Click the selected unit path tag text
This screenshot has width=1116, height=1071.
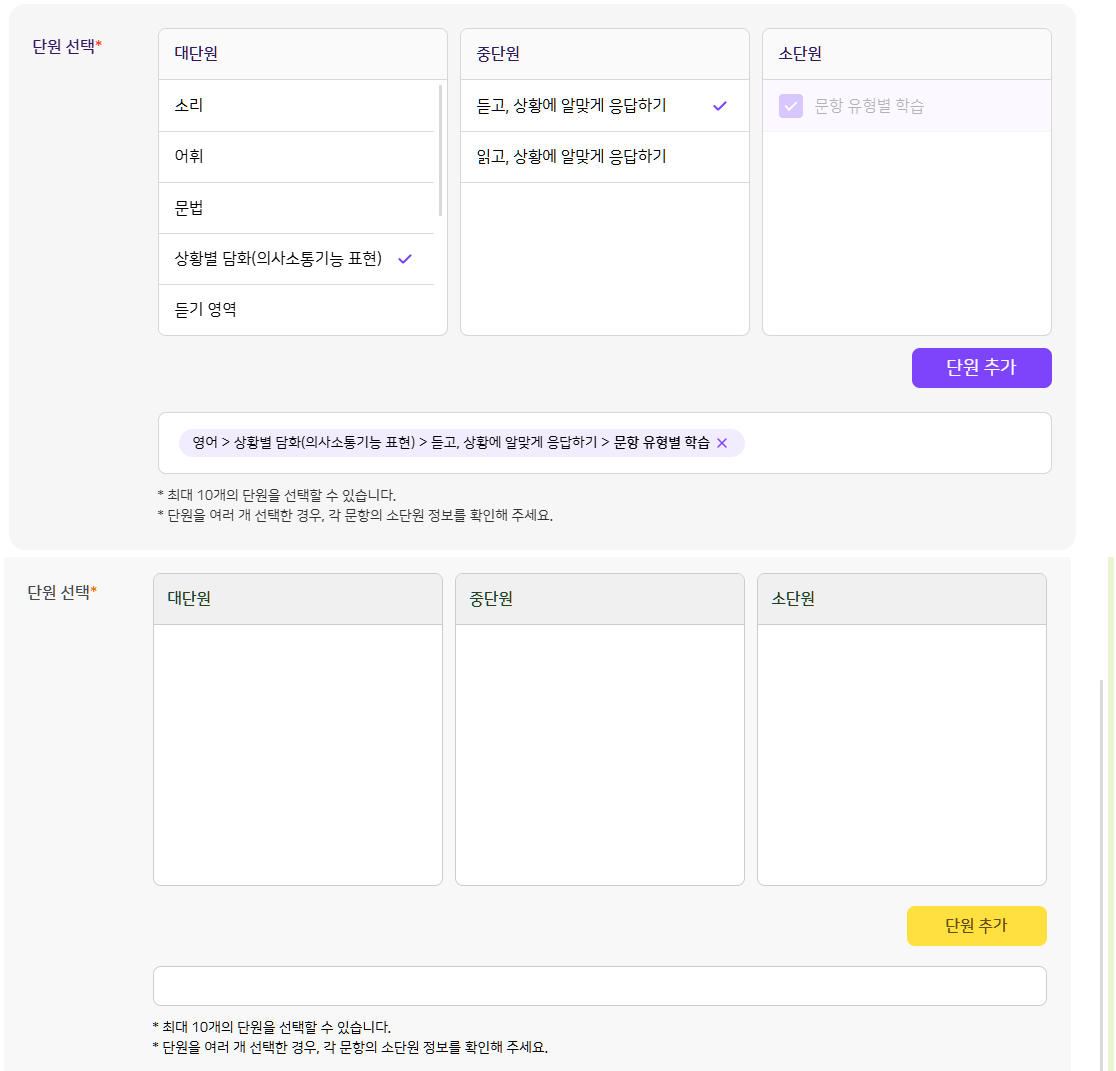point(451,443)
